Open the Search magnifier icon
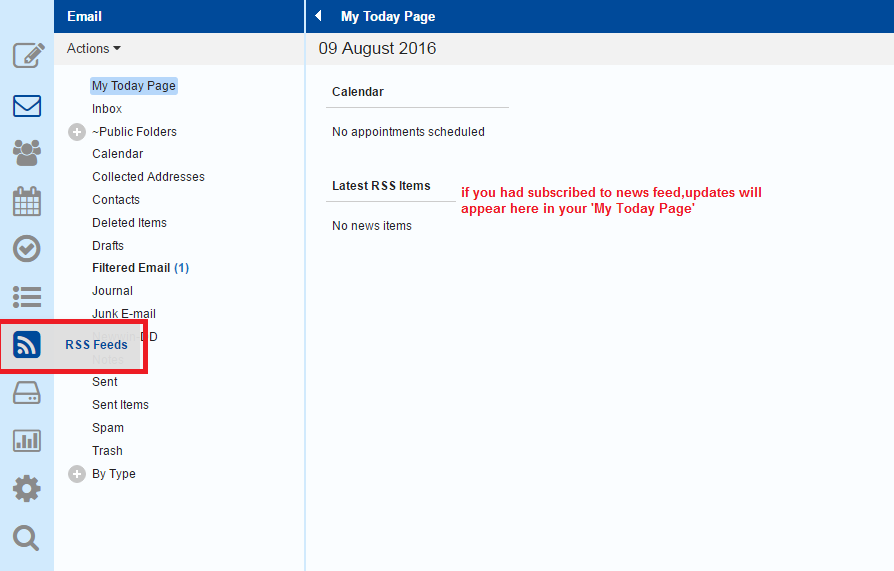The height and width of the screenshot is (571, 894). [26, 538]
